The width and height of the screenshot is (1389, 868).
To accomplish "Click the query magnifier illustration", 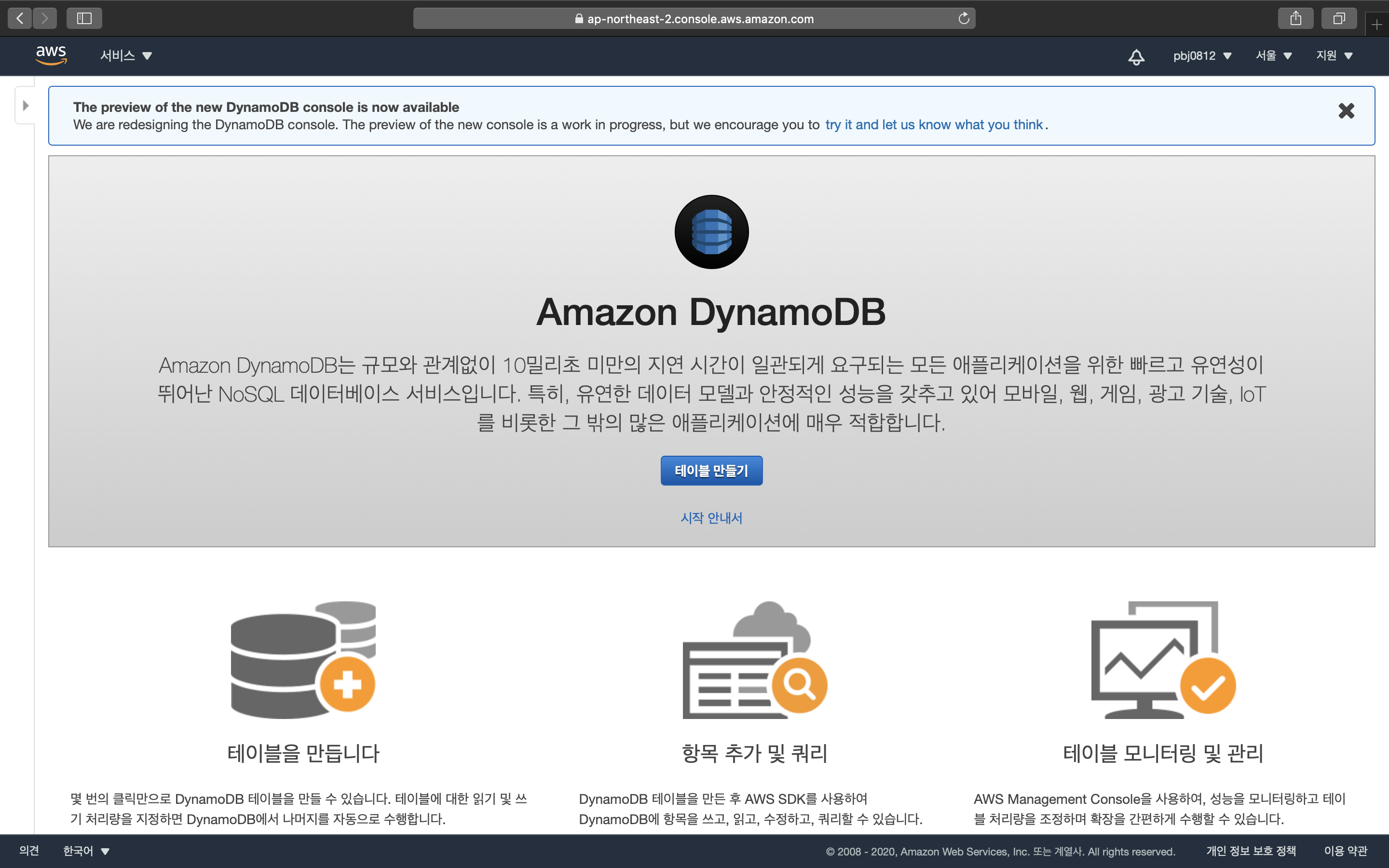I will (x=755, y=660).
